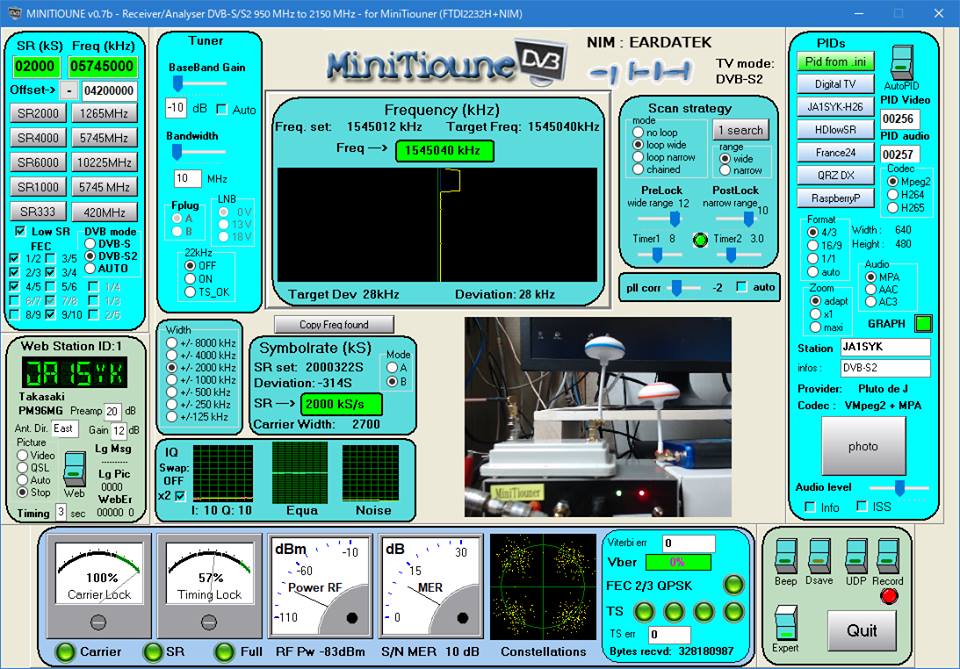
Task: Click the Carrier lock LED
Action: pyautogui.click(x=65, y=652)
